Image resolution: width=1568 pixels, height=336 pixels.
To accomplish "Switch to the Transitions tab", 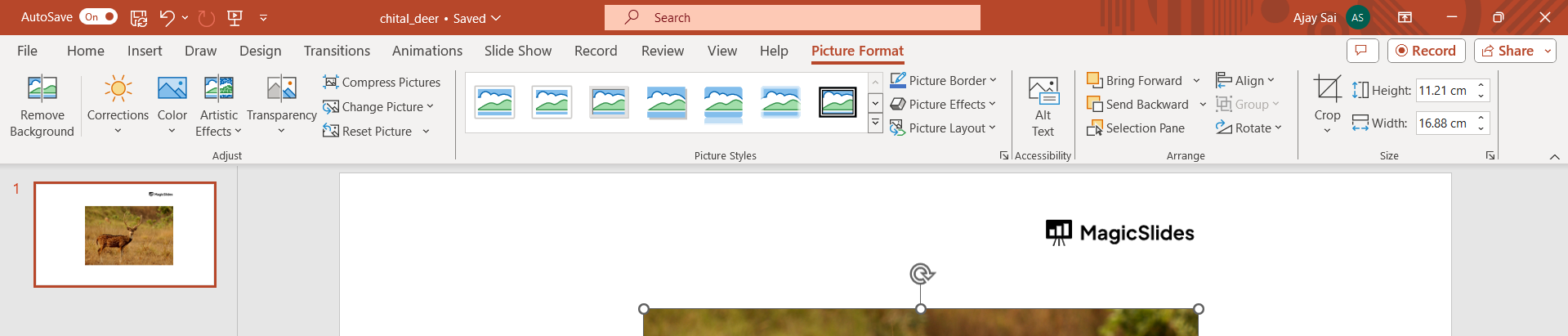I will tap(337, 51).
